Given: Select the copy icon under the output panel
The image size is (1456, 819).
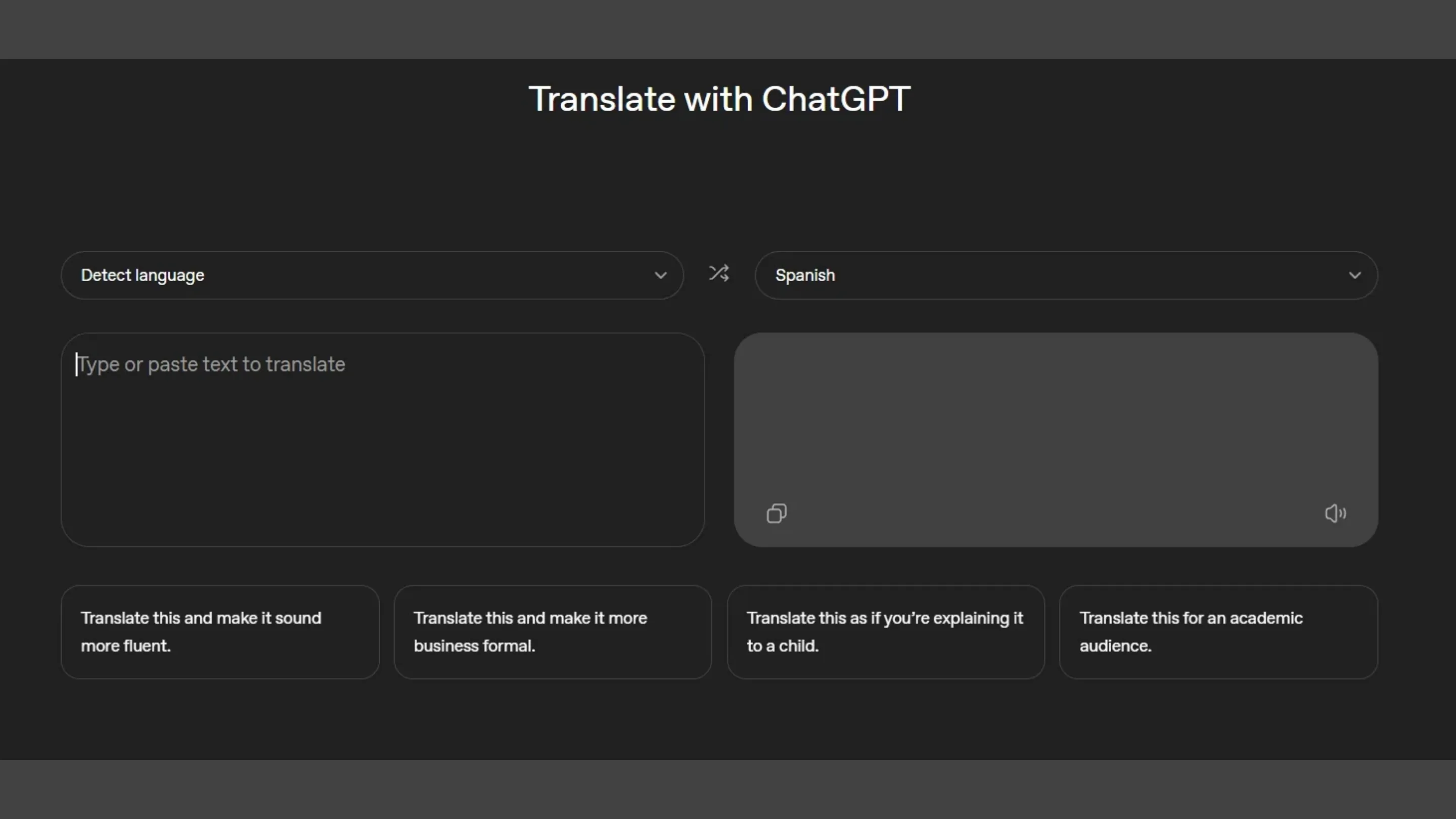Looking at the screenshot, I should [x=777, y=513].
